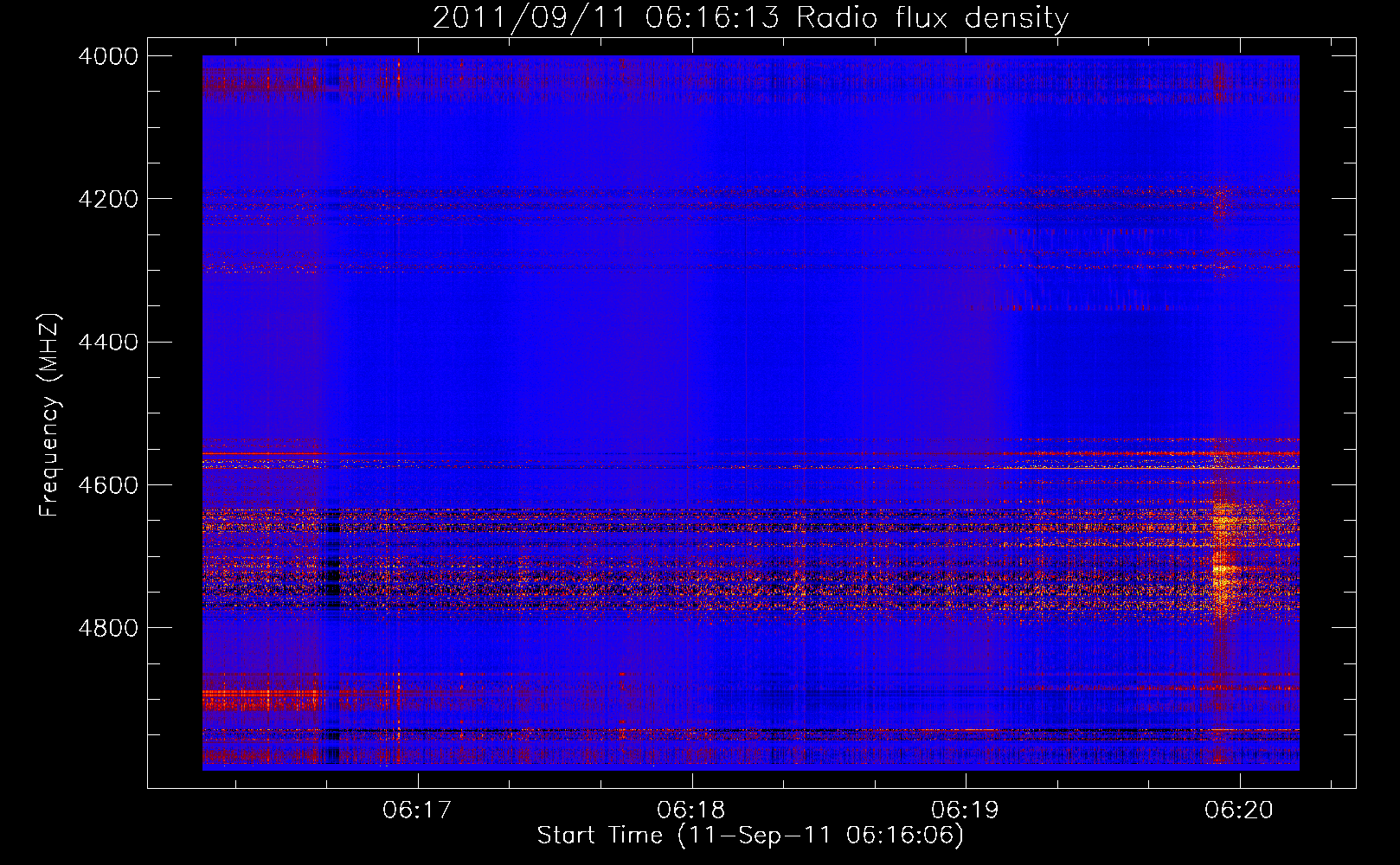Click the 4800 frequency tick label
Image resolution: width=1400 pixels, height=865 pixels.
[x=108, y=628]
